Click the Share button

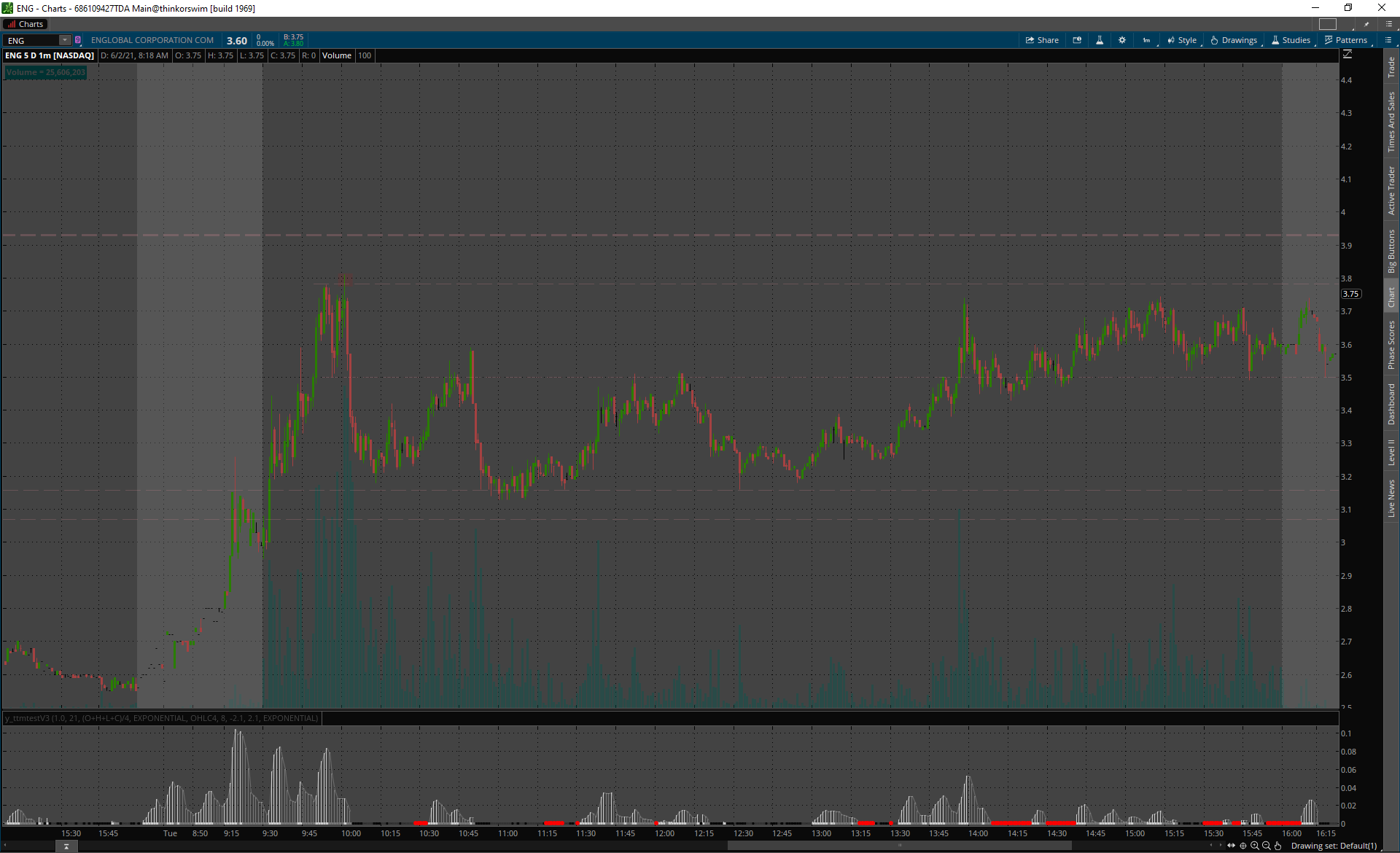coord(1042,40)
